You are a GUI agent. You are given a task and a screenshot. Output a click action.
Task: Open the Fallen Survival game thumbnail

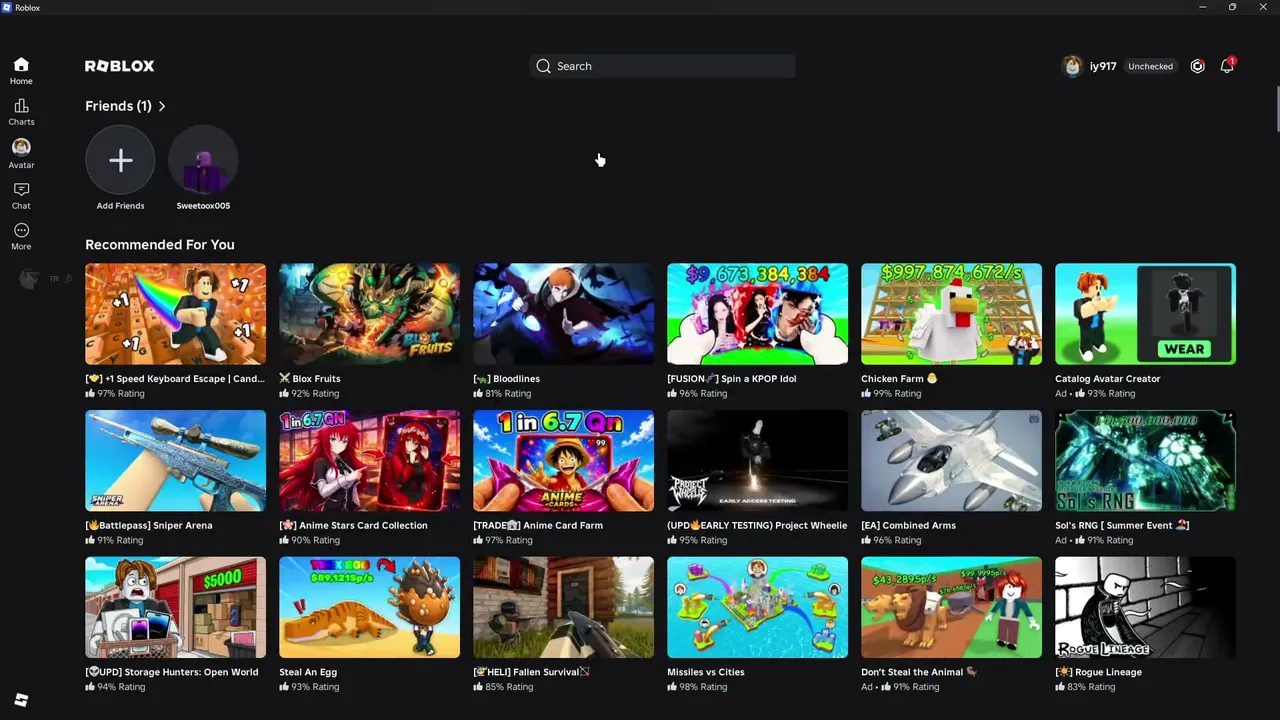coord(563,608)
